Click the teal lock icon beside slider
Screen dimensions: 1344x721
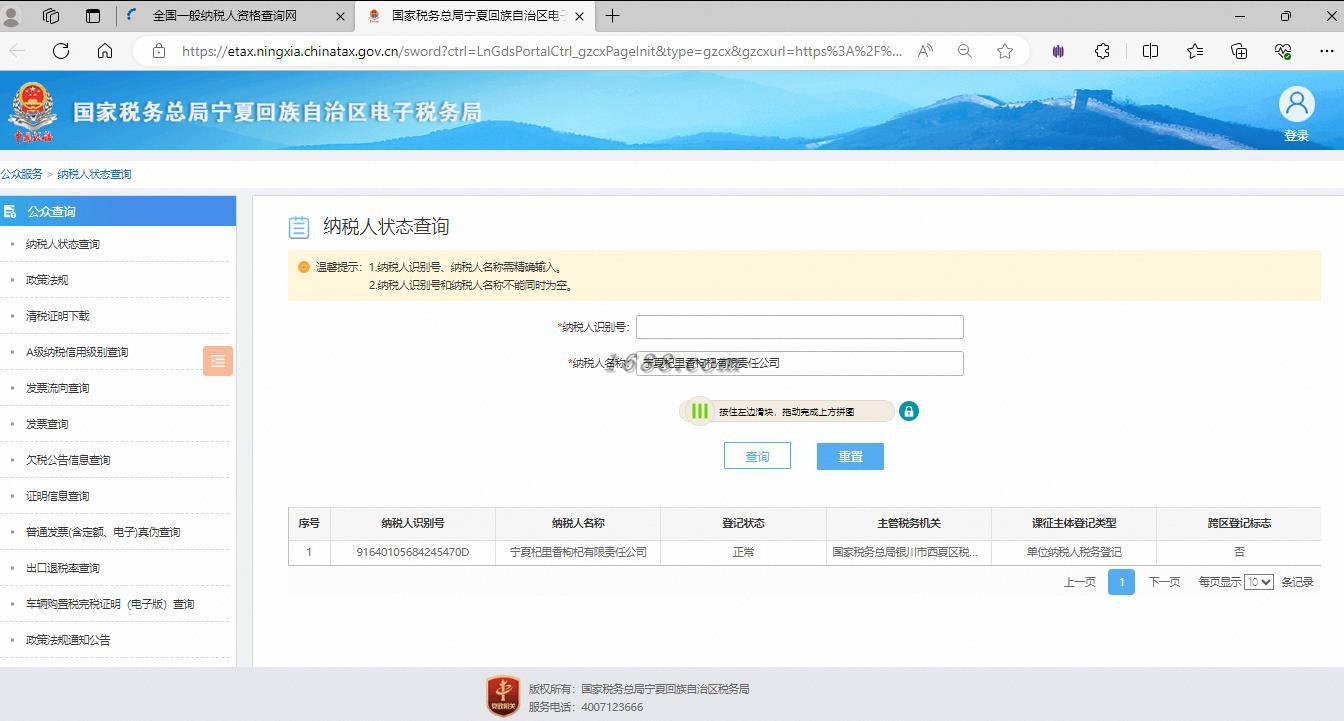908,411
